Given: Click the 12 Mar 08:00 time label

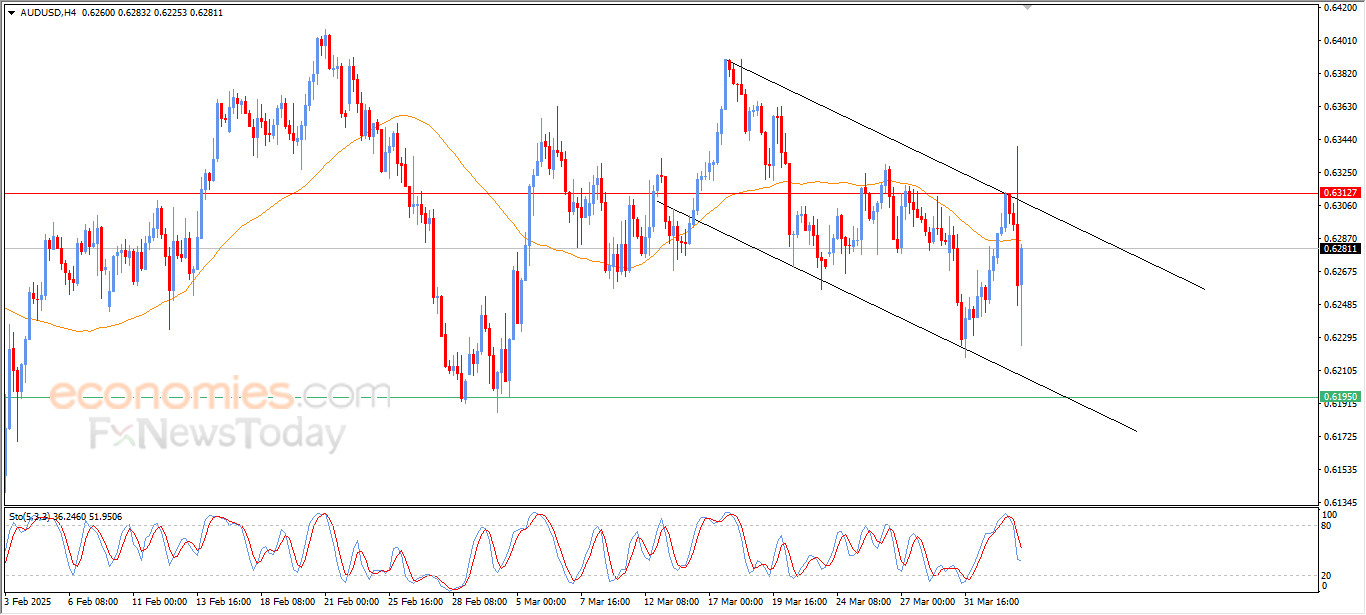Looking at the screenshot, I should (671, 602).
